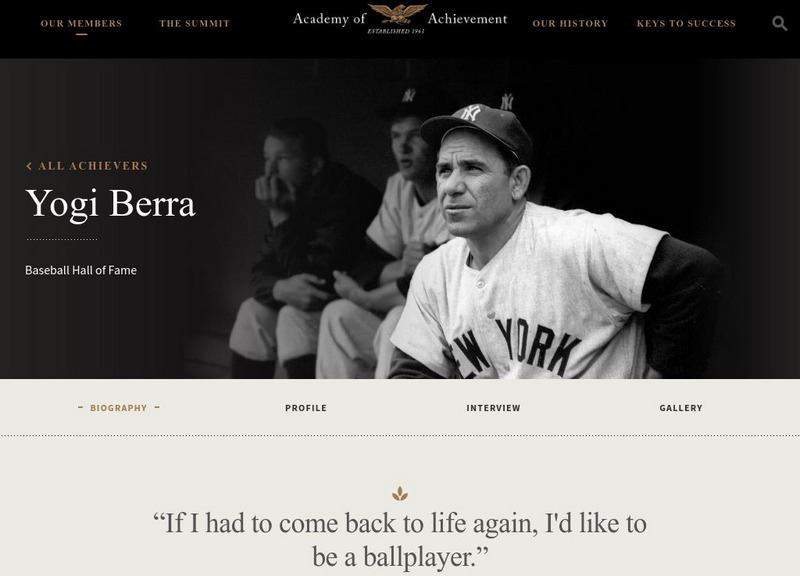Click the back chevron beside All Achievers
This screenshot has height=576, width=800.
(29, 166)
